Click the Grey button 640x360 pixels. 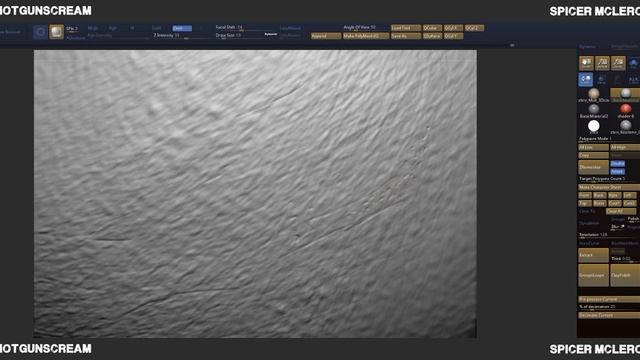point(593,156)
